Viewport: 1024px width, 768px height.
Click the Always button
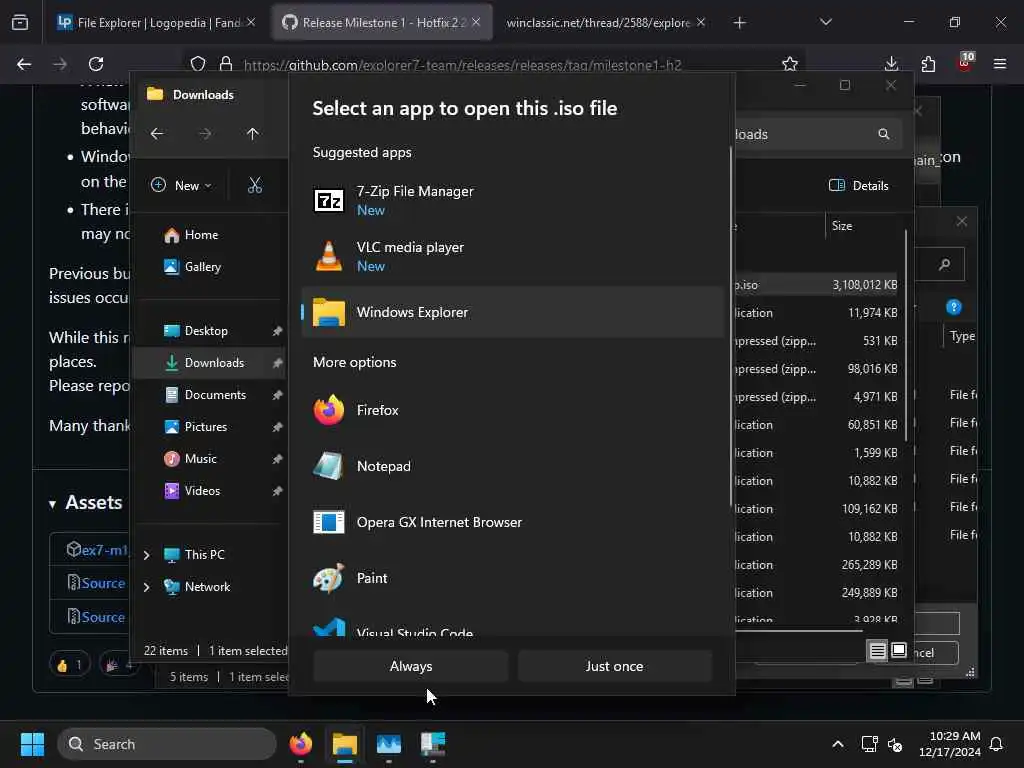(411, 666)
